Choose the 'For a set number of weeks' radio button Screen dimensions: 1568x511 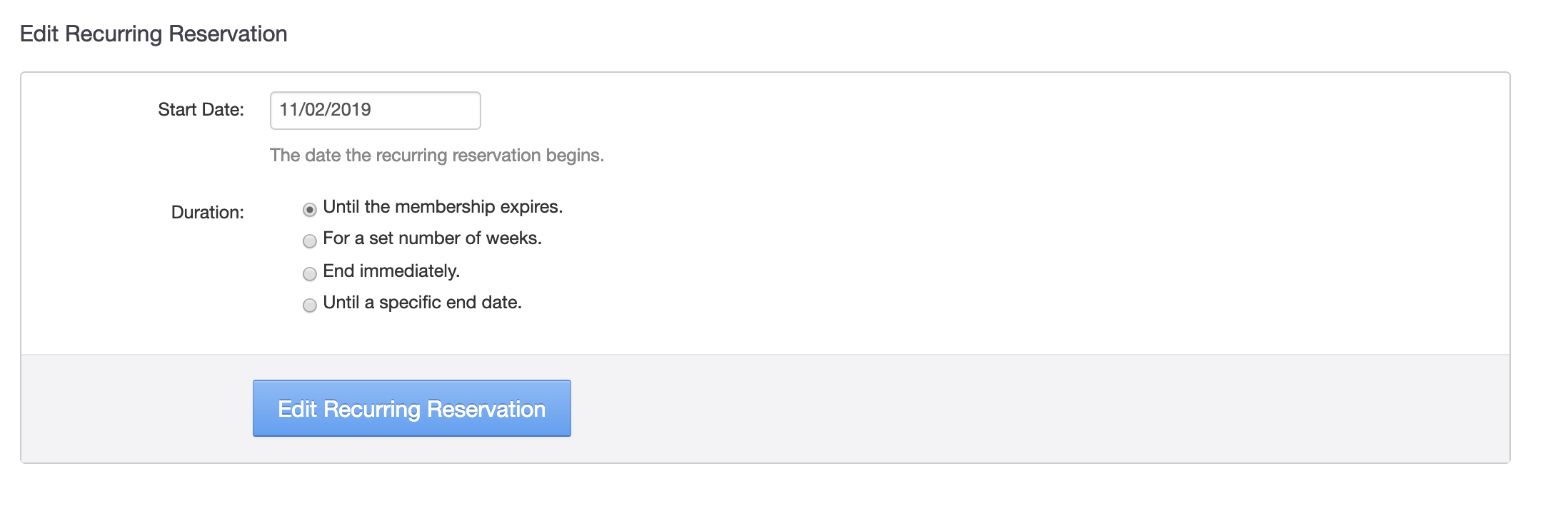(309, 241)
